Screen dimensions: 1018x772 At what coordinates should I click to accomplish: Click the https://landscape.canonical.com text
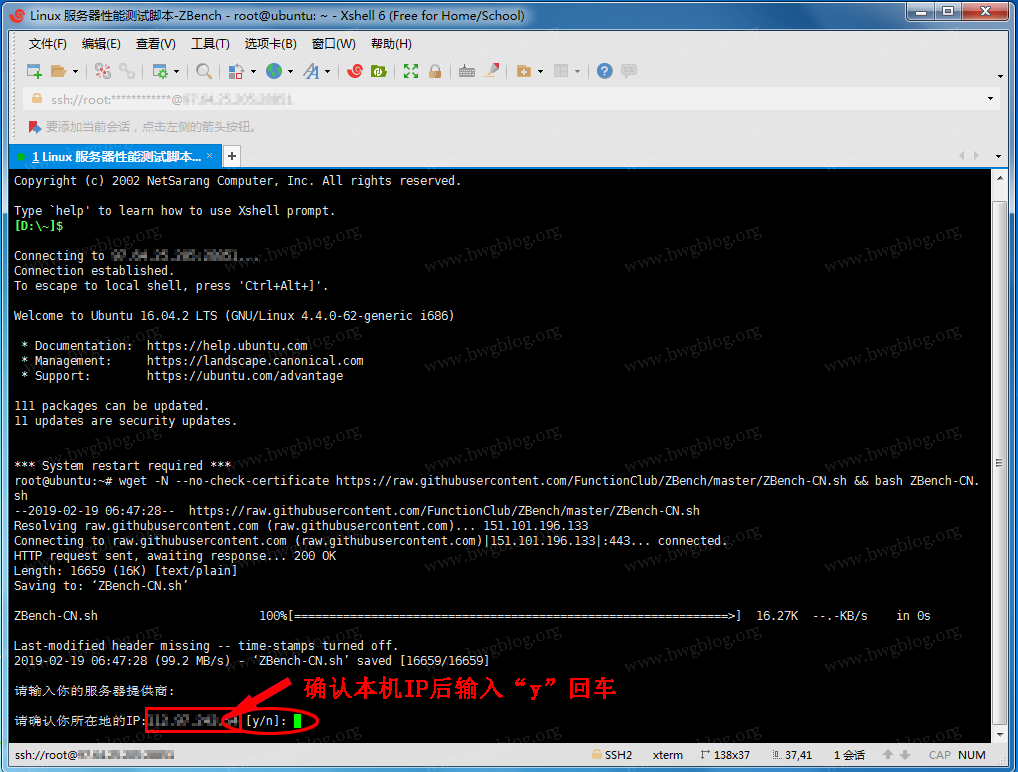(x=255, y=360)
